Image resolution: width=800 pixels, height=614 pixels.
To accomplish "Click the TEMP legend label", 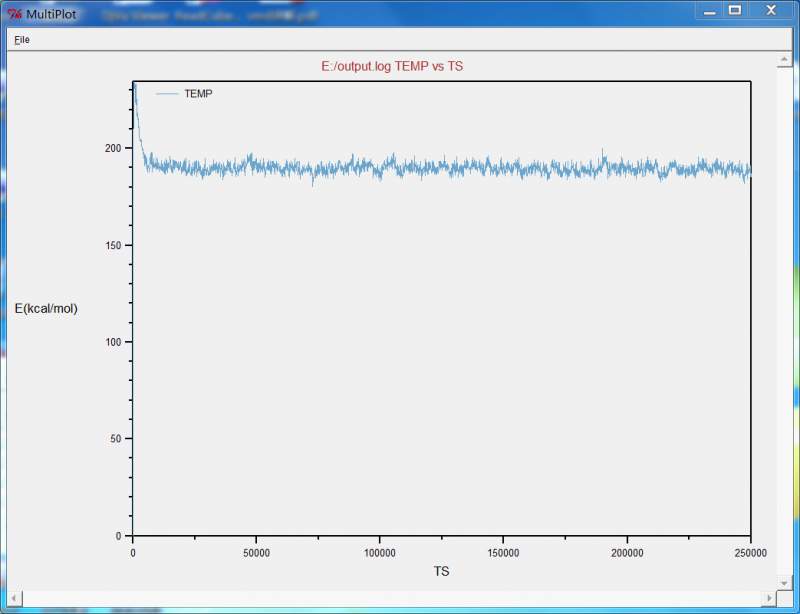I will tap(198, 93).
